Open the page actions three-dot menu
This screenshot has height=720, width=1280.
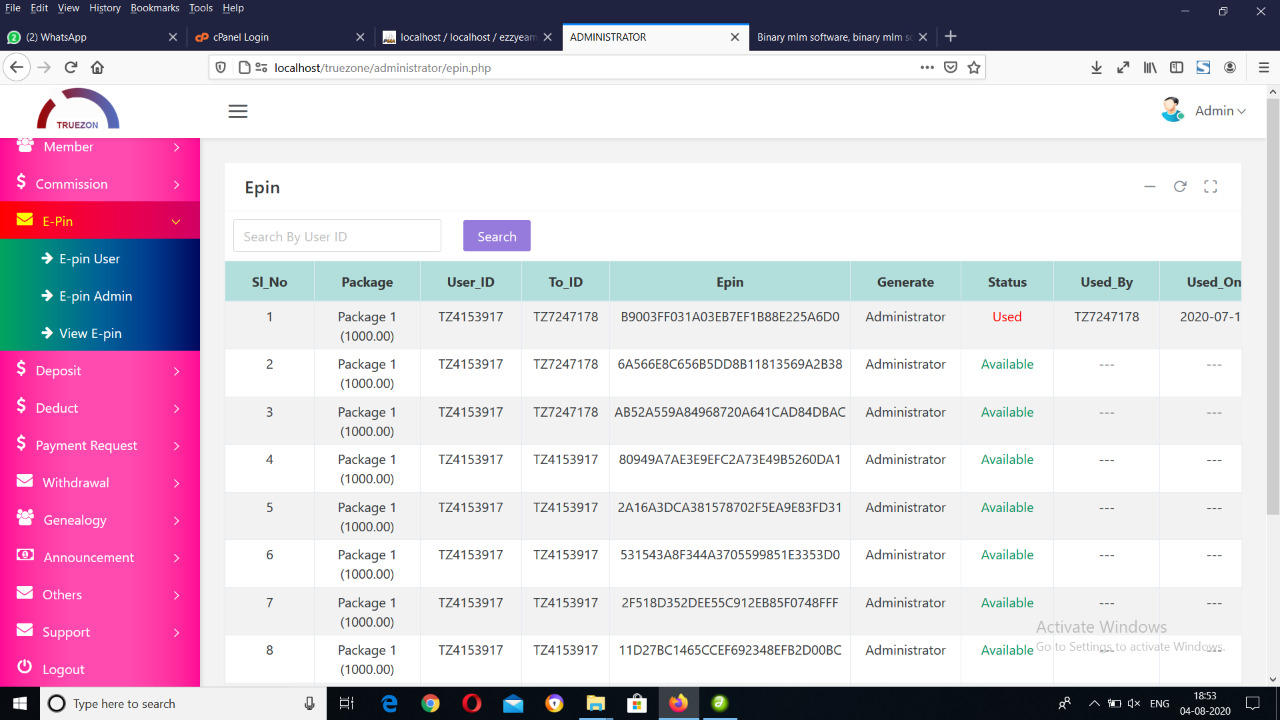tap(927, 68)
